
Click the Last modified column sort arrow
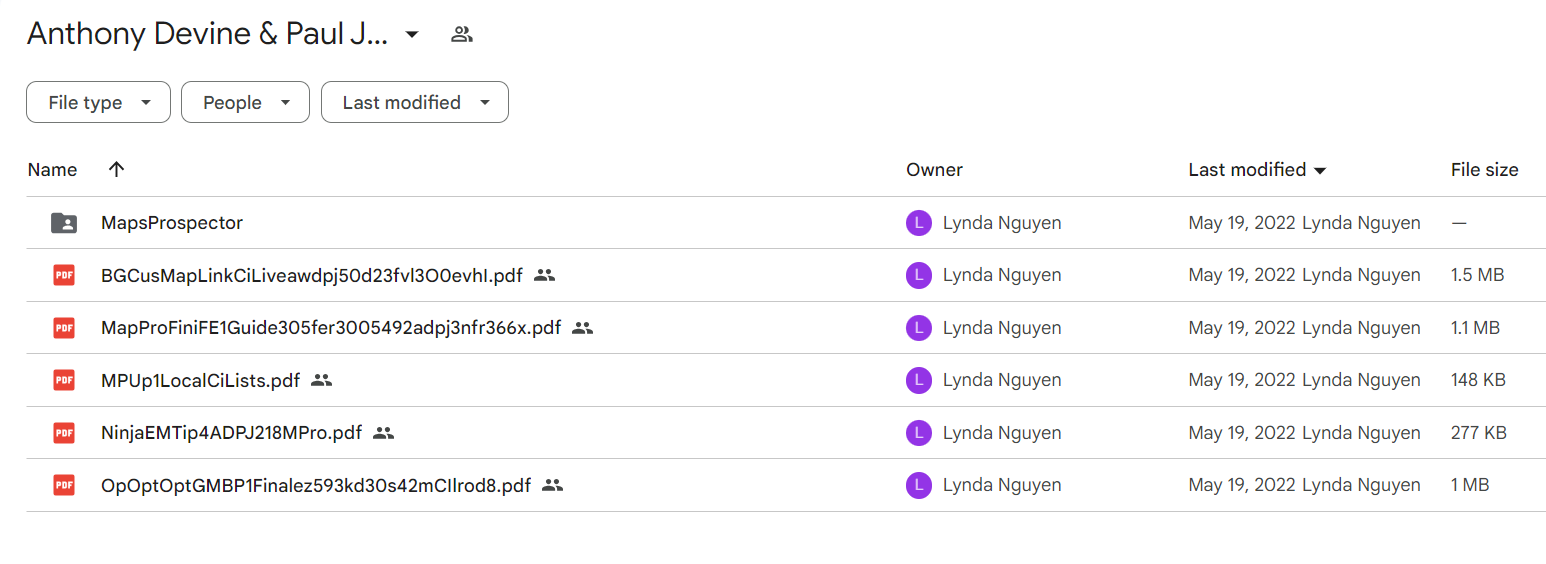point(1320,171)
